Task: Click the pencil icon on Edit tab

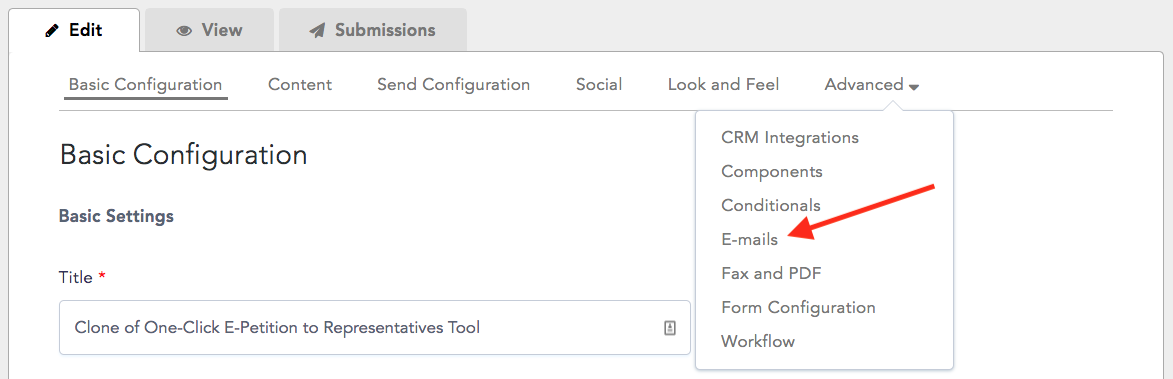Action: 52,31
